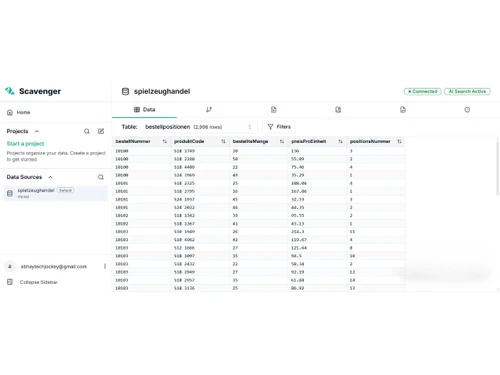The width and height of the screenshot is (500, 375).
Task: Open the document-icon tab after branch tab
Action: click(273, 110)
